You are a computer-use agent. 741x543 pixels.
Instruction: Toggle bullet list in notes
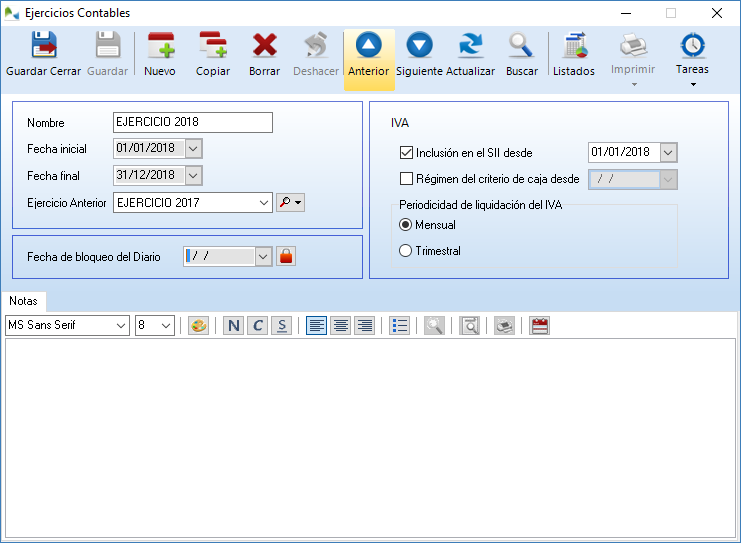pyautogui.click(x=400, y=326)
